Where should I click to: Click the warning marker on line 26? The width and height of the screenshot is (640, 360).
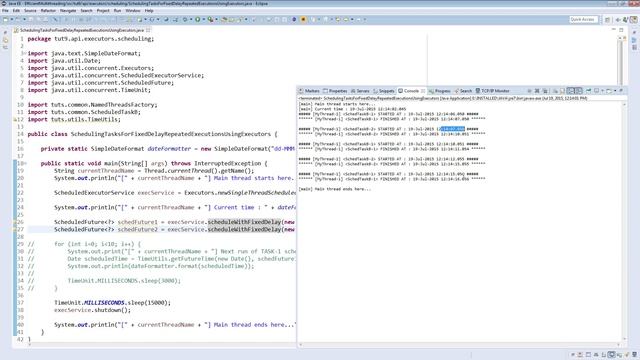pyautogui.click(x=15, y=222)
